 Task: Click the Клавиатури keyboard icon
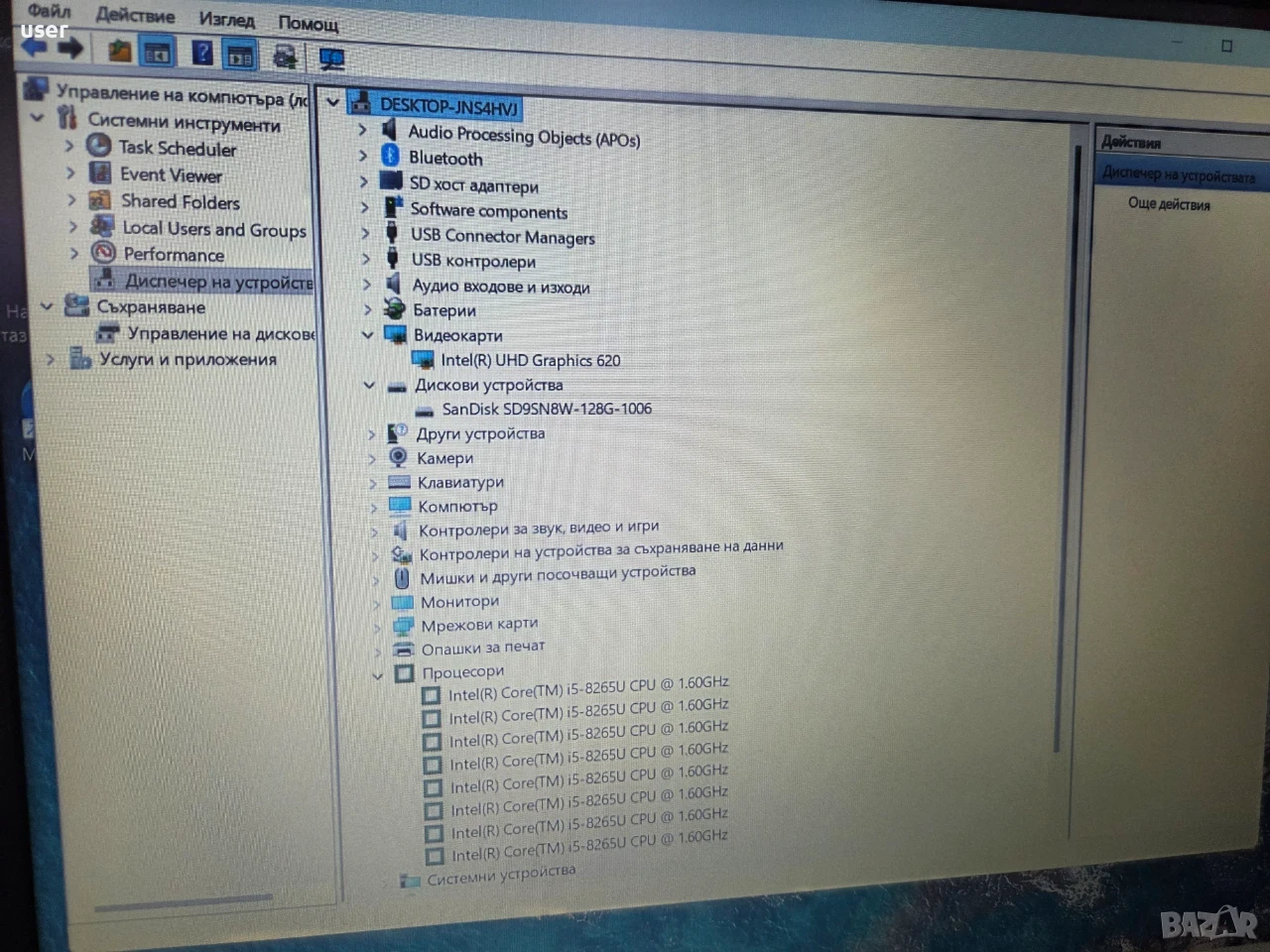tap(399, 482)
